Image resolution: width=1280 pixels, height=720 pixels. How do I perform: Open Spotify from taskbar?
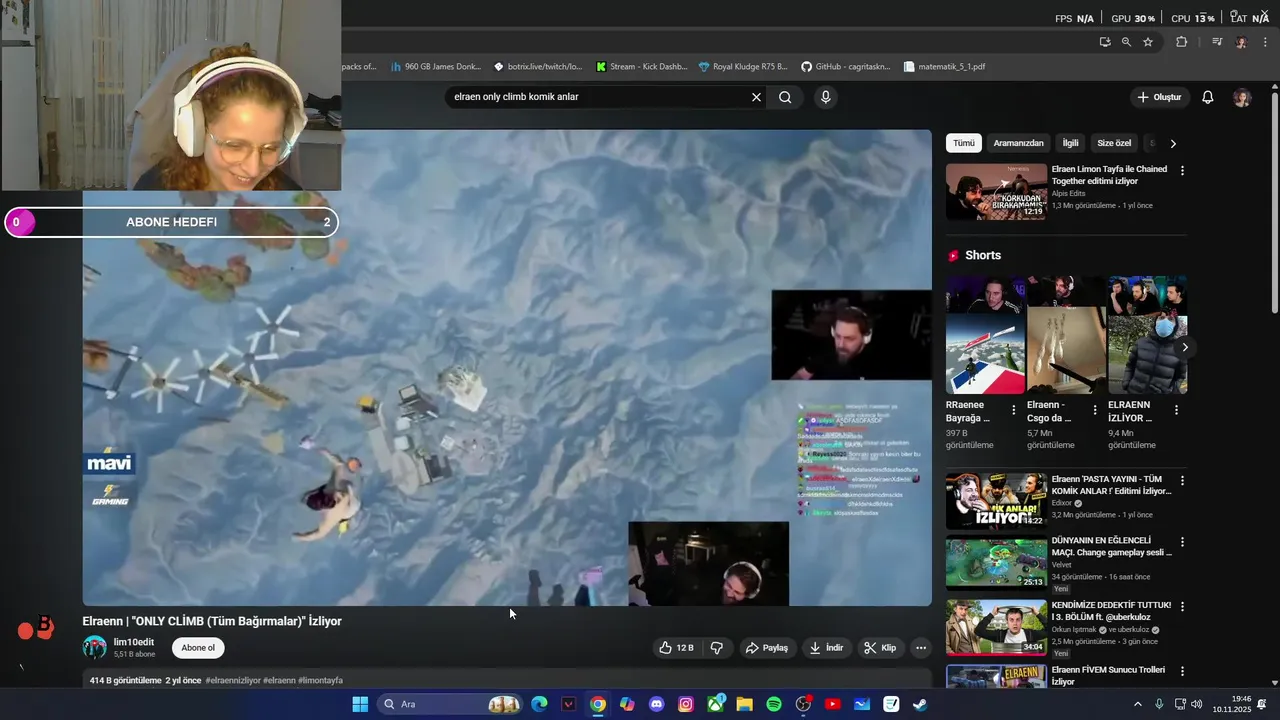pos(774,704)
